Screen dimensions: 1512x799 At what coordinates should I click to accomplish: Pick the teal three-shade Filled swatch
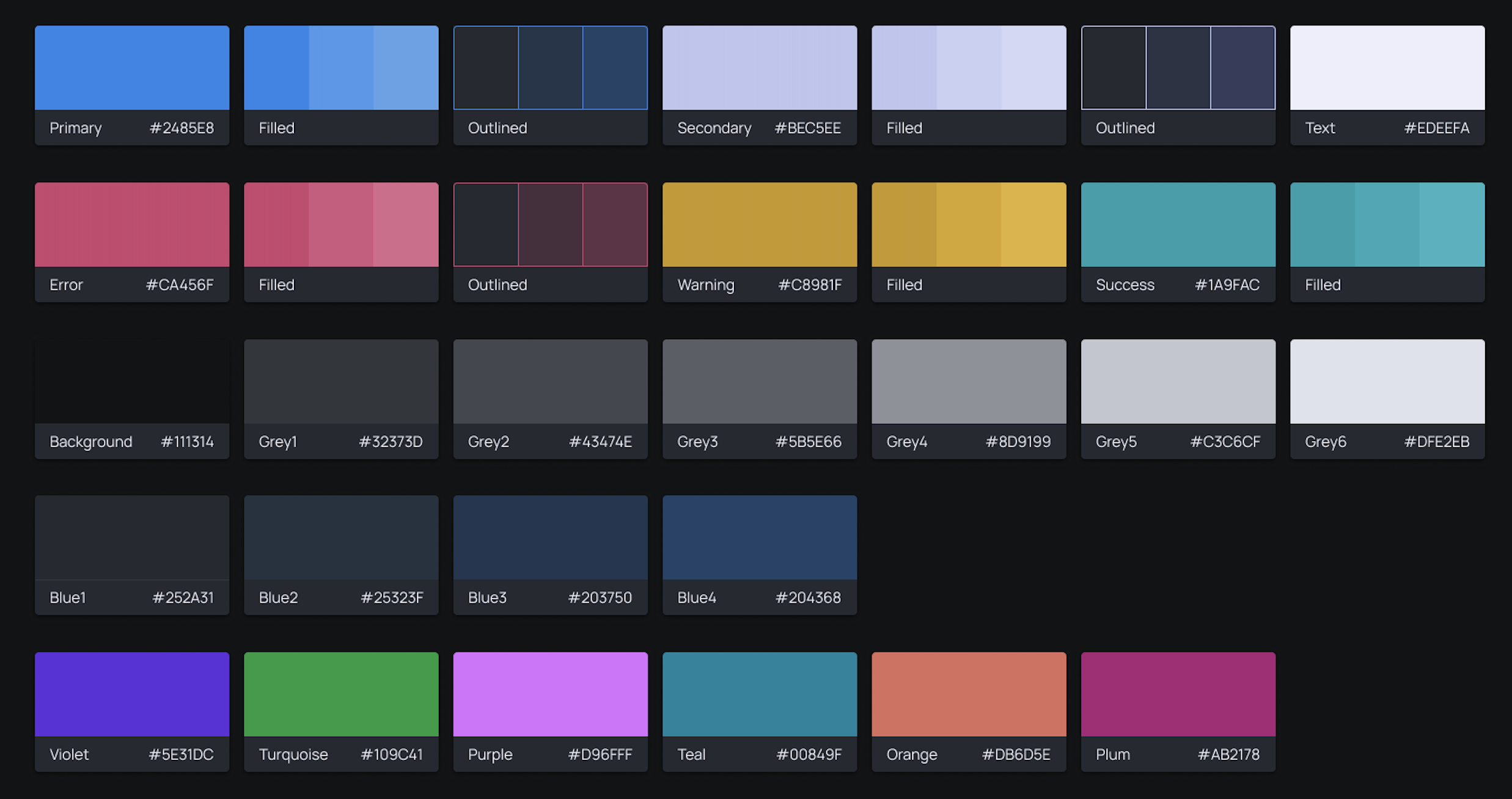pyautogui.click(x=1387, y=225)
